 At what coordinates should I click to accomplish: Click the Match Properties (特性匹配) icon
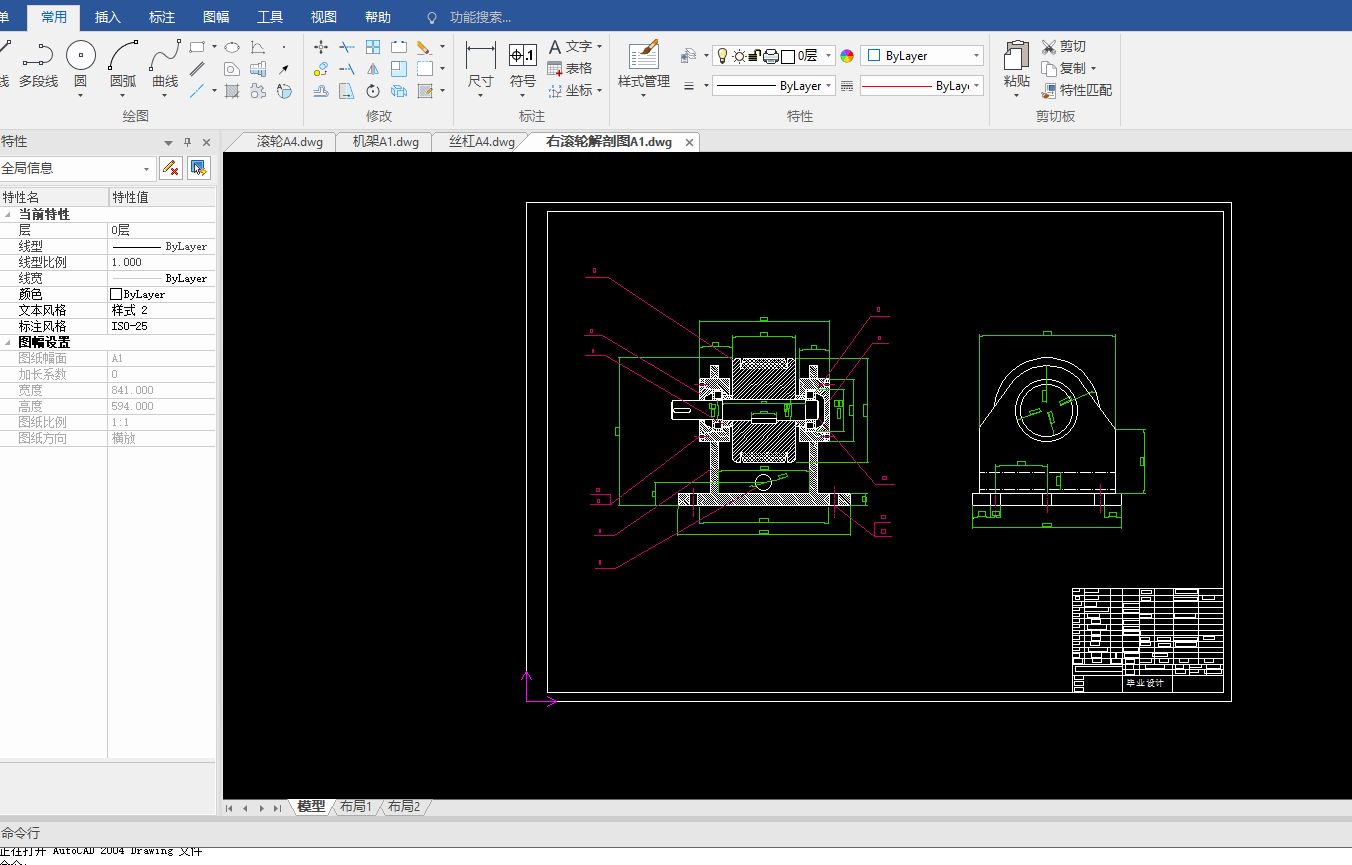click(1049, 90)
